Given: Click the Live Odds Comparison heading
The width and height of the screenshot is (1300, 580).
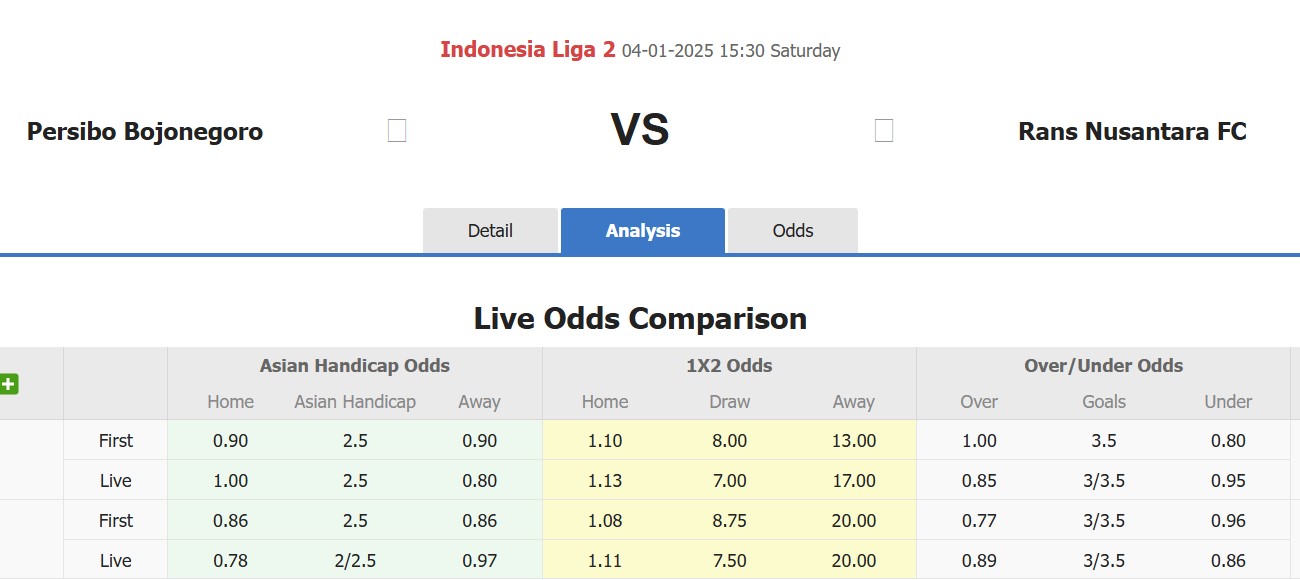Looking at the screenshot, I should (x=641, y=318).
